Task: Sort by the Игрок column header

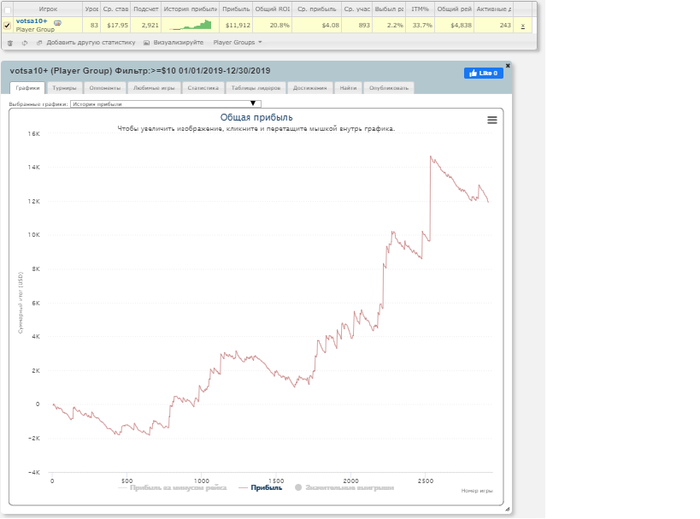Action: coord(48,9)
